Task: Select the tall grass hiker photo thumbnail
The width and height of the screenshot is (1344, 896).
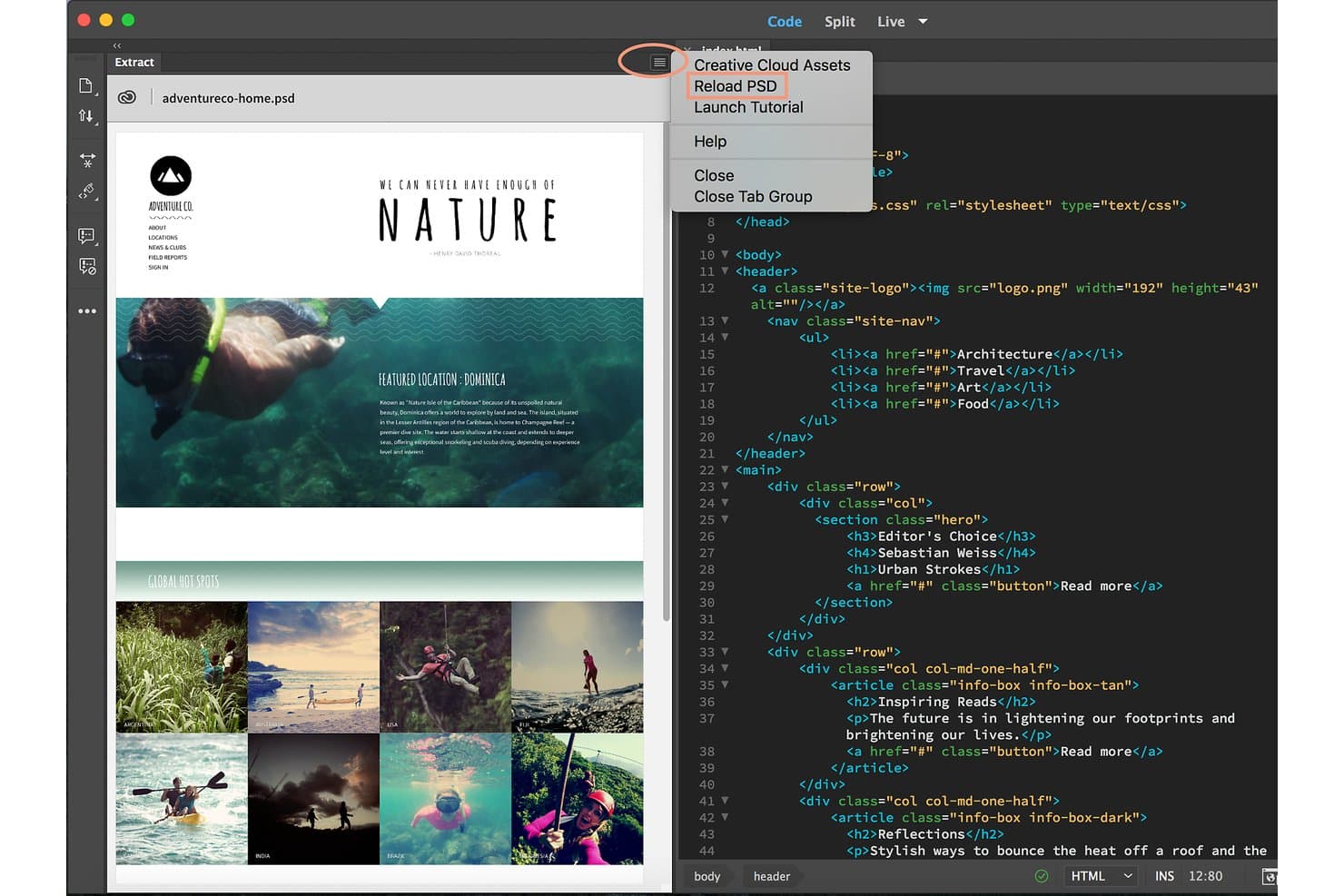Action: 182,666
